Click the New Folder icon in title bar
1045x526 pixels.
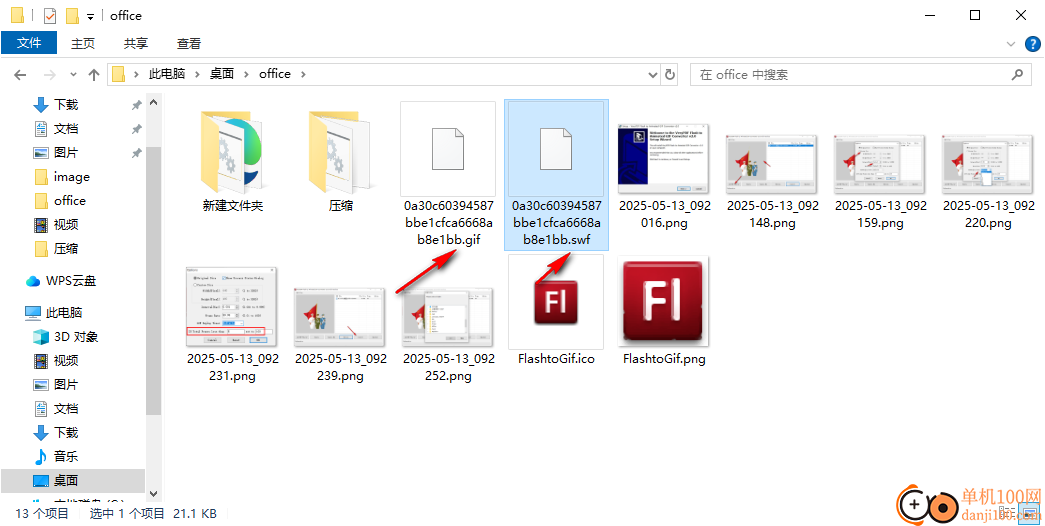coord(72,15)
